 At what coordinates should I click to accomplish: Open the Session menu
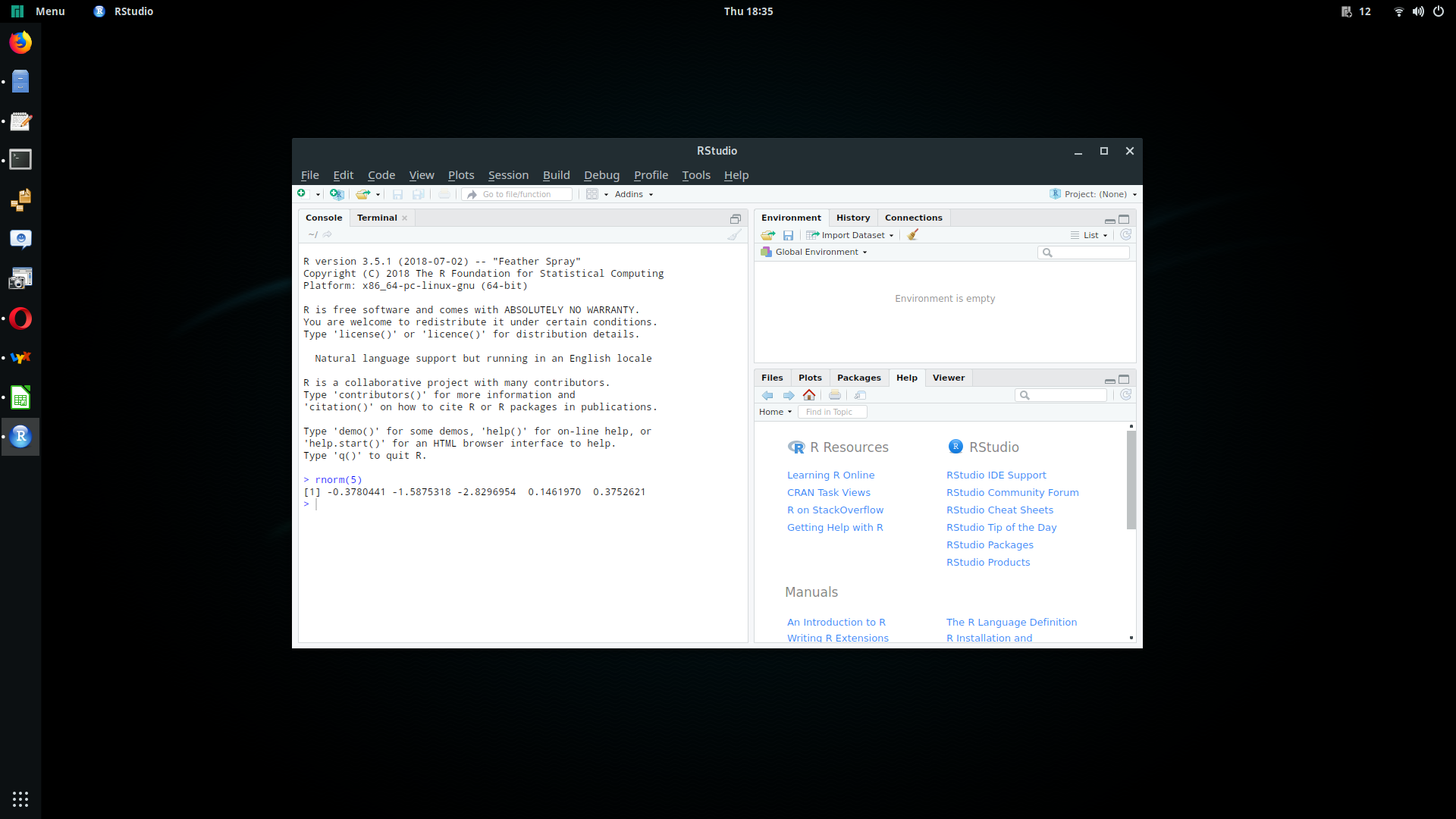point(508,175)
